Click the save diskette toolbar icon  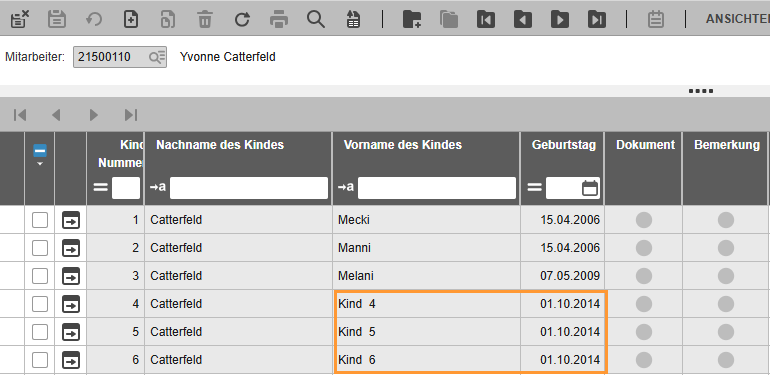(x=56, y=19)
